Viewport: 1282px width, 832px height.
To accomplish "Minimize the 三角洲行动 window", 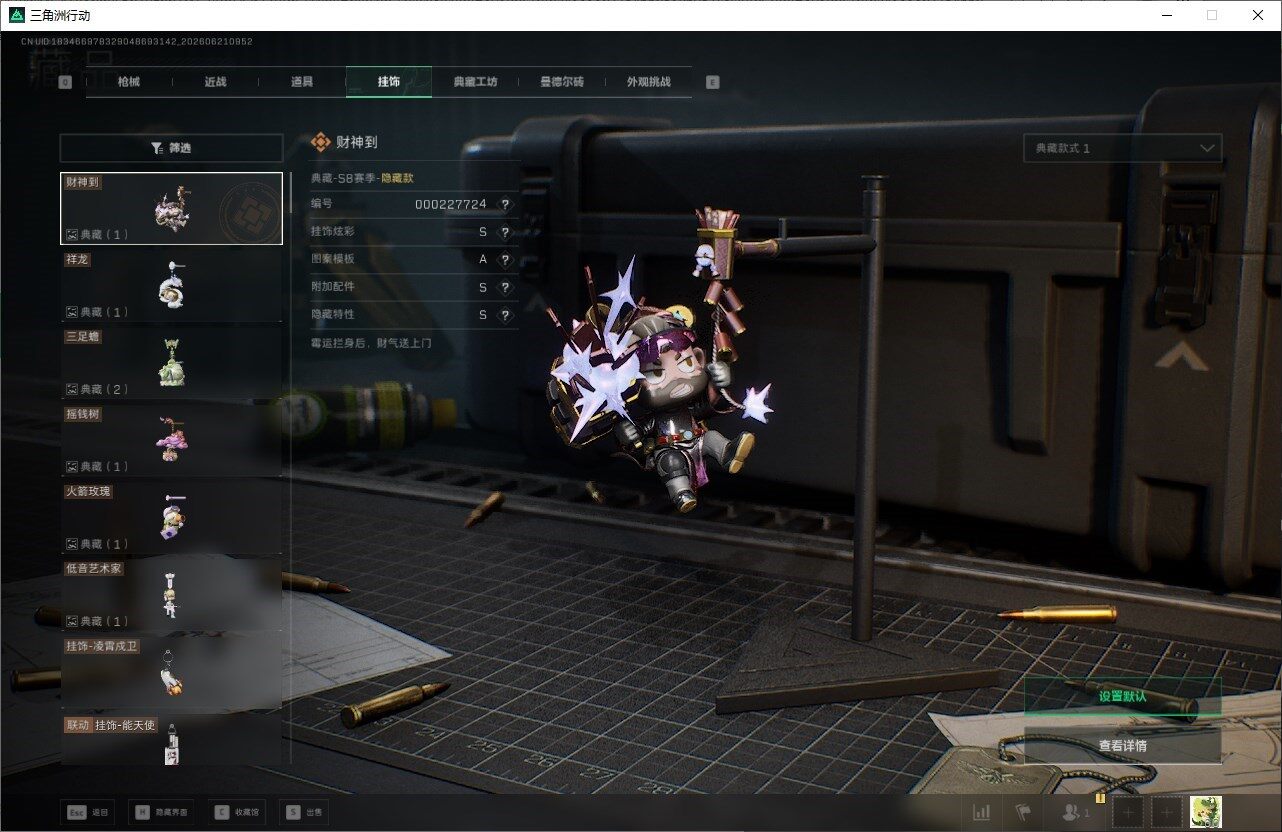I will click(1166, 15).
